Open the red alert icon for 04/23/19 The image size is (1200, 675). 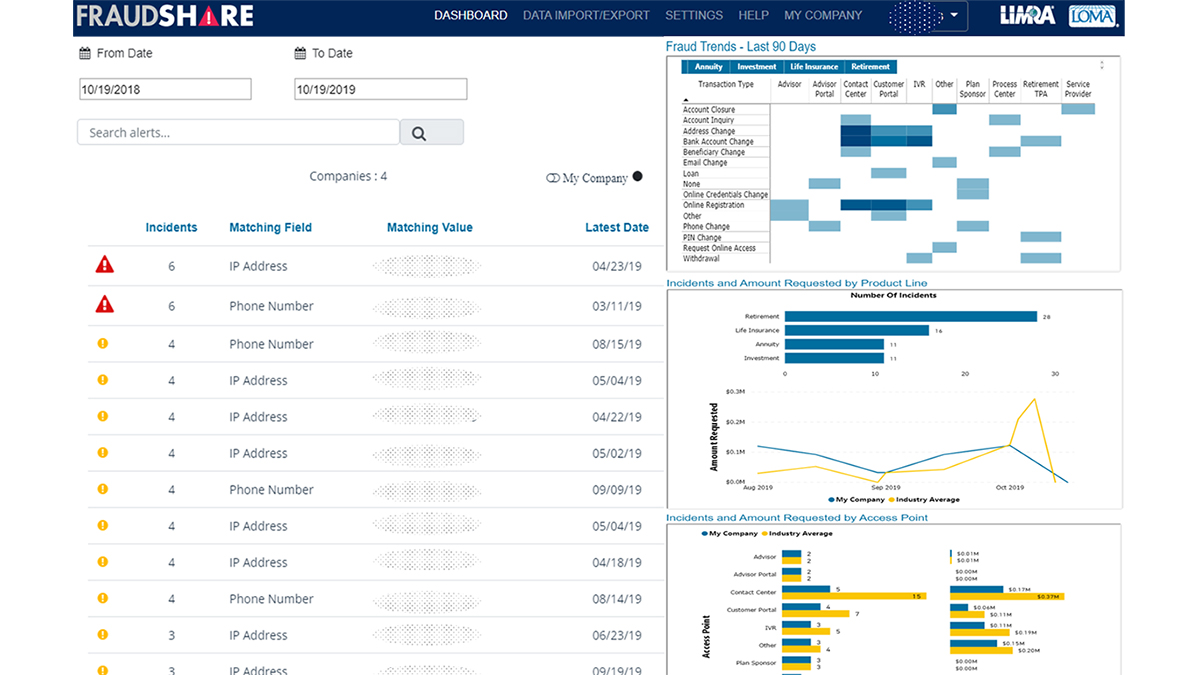[x=105, y=265]
